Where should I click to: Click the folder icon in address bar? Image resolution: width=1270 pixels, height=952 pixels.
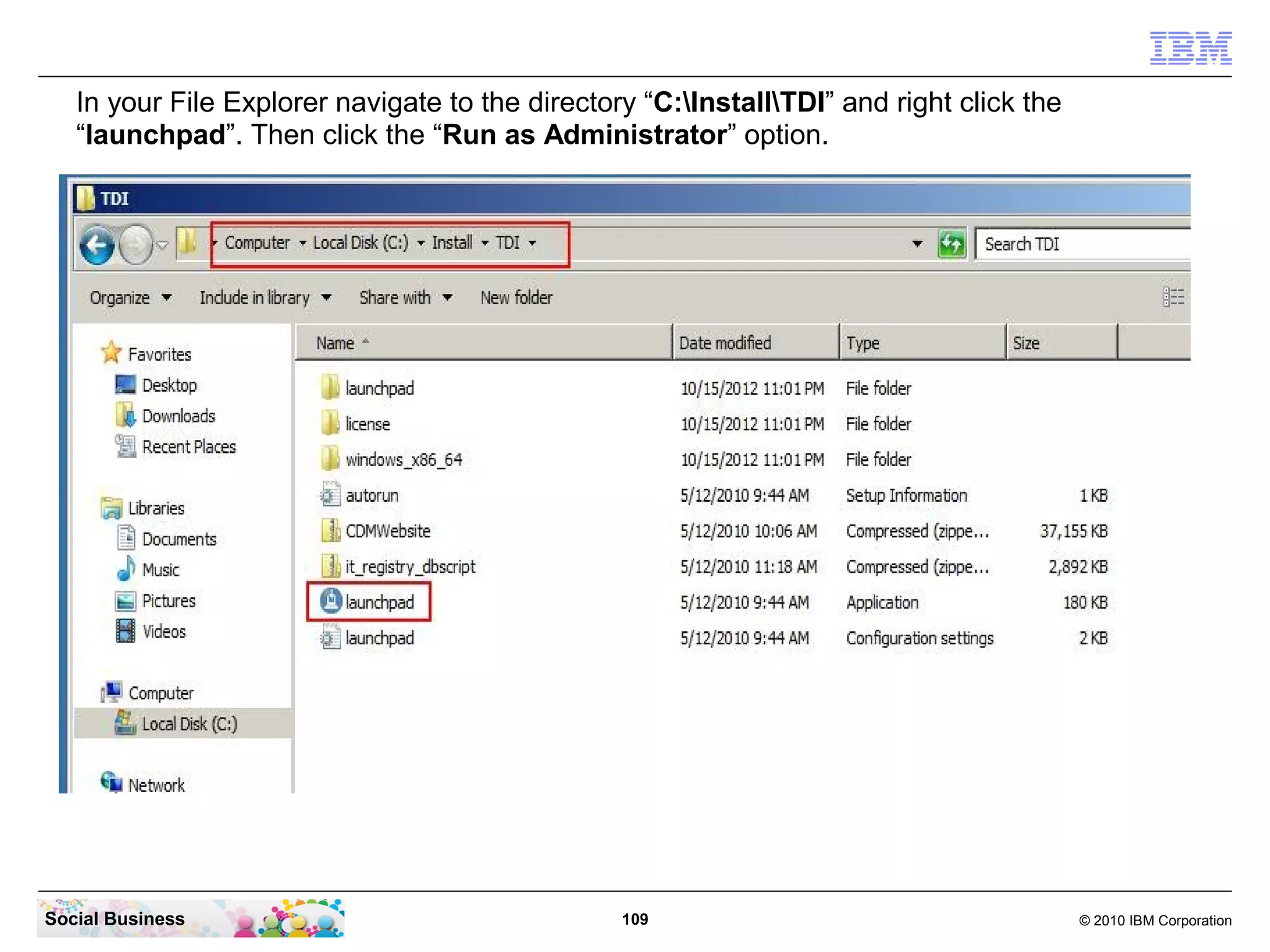tap(187, 242)
